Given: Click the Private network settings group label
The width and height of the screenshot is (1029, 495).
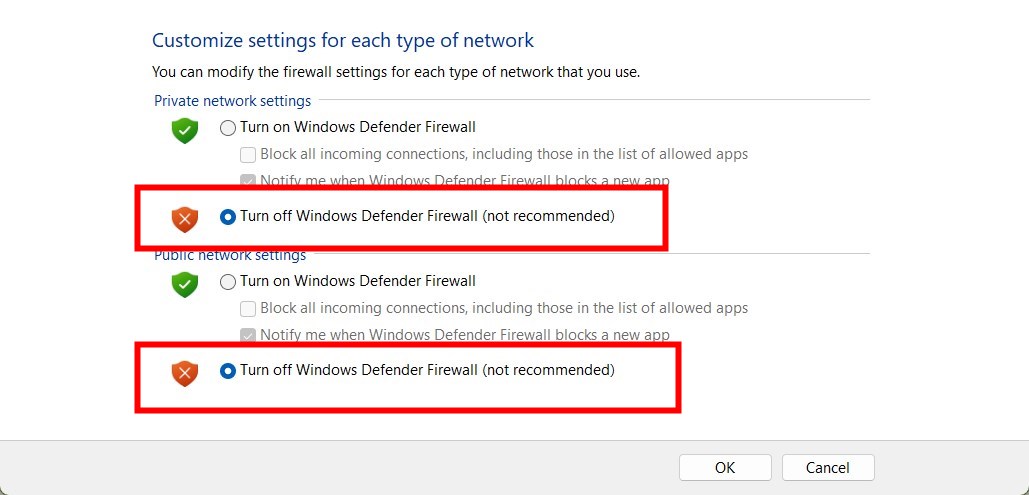Looking at the screenshot, I should 232,101.
